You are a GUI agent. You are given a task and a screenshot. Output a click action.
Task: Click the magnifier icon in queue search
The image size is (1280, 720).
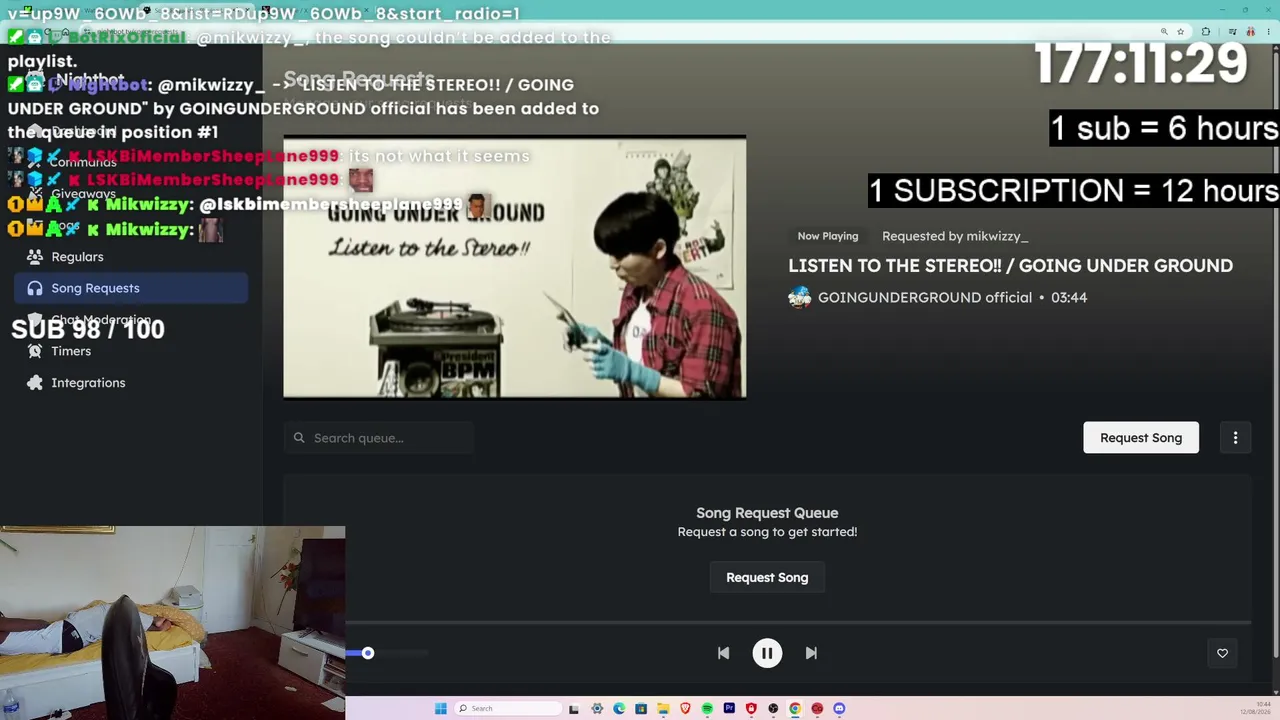299,438
